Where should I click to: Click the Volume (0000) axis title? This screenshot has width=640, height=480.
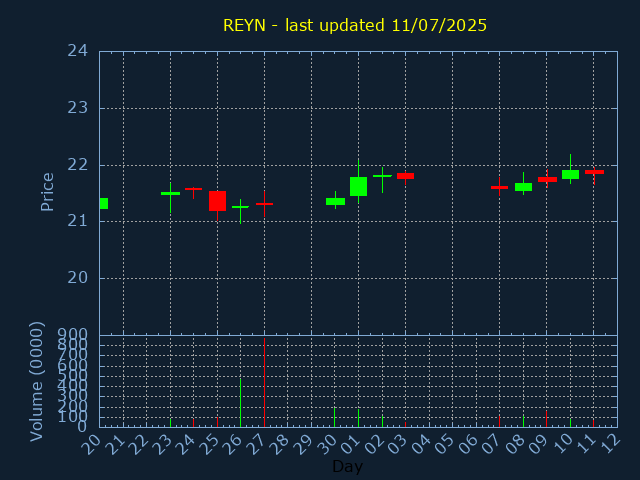click(37, 381)
